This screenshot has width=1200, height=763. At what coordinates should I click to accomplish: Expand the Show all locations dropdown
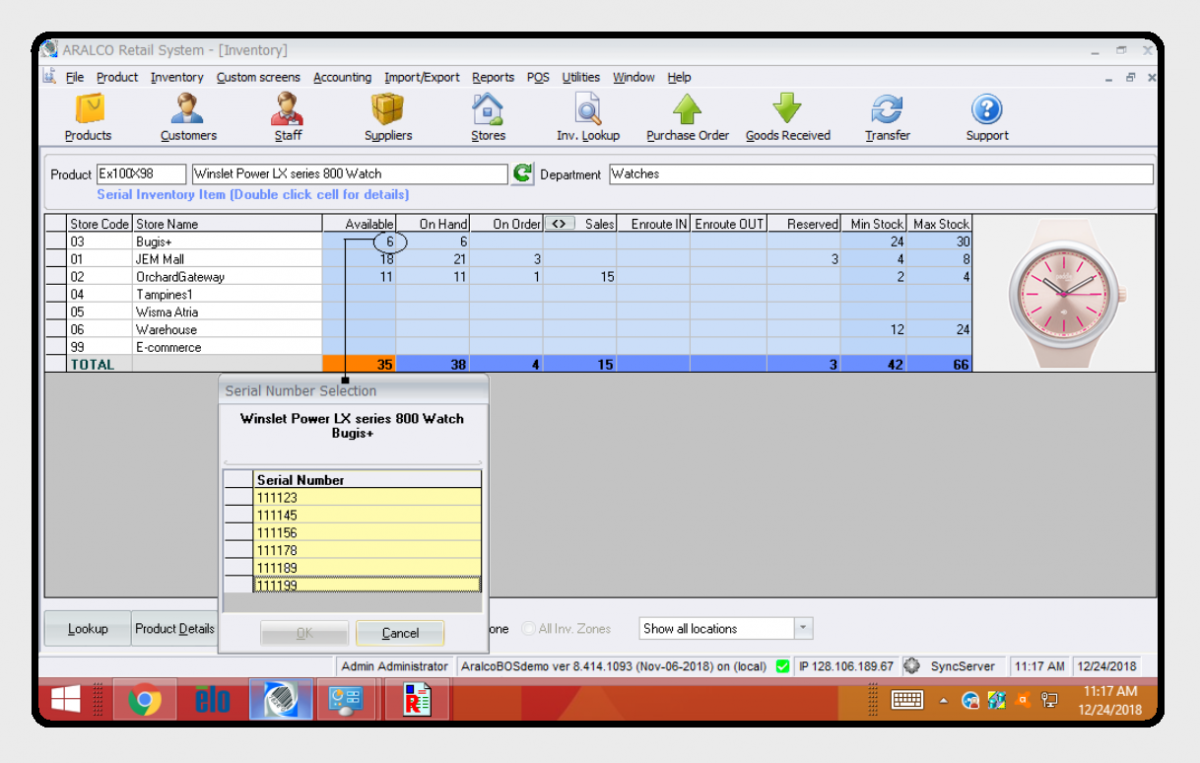tap(804, 629)
